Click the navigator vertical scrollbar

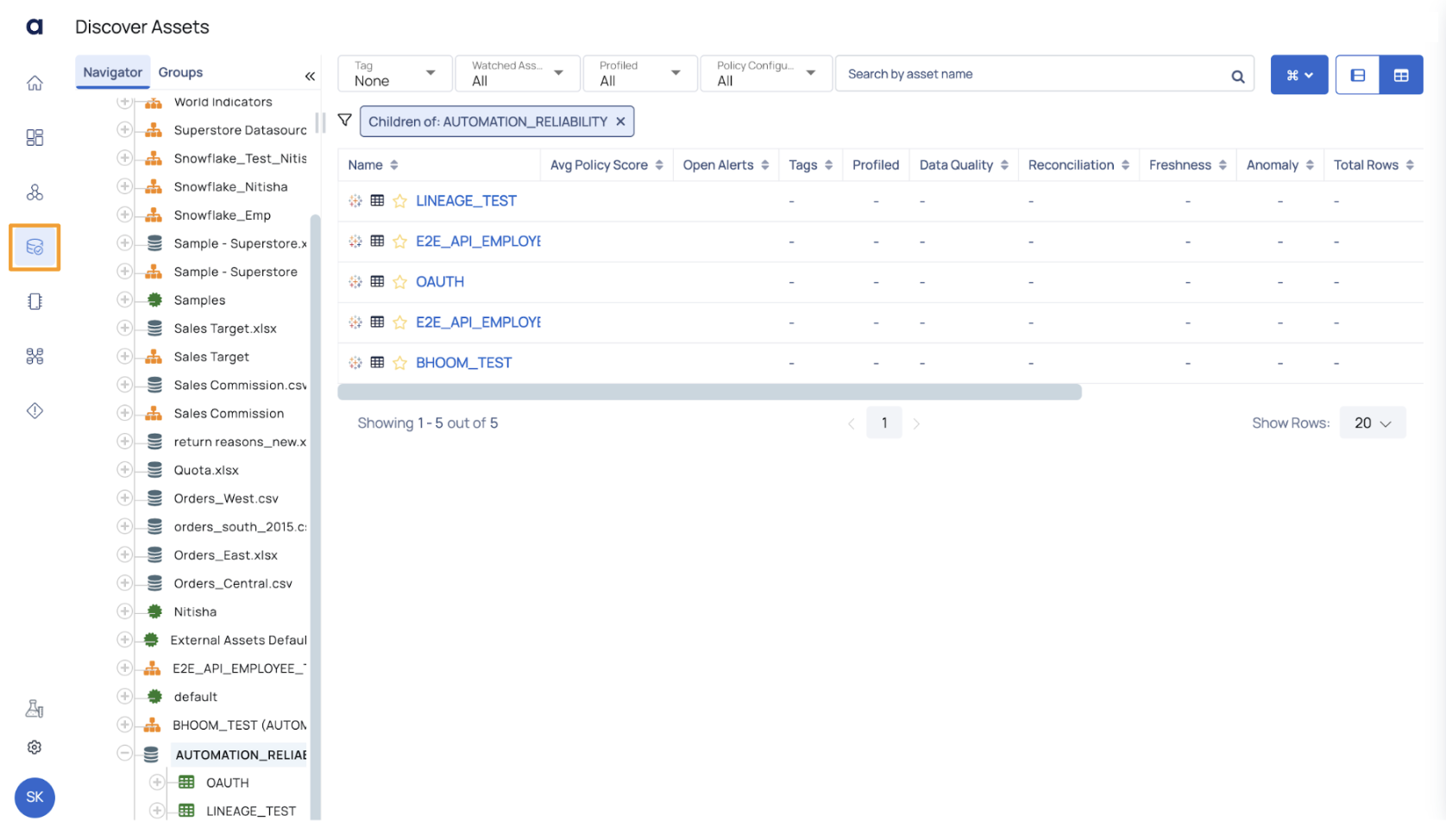pyautogui.click(x=315, y=517)
